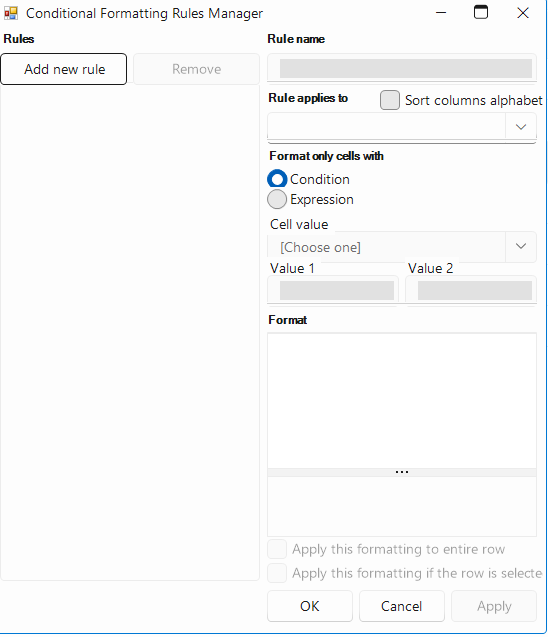Viewport: 548px width, 637px height.
Task: Click the application icon in title bar
Action: point(11,13)
